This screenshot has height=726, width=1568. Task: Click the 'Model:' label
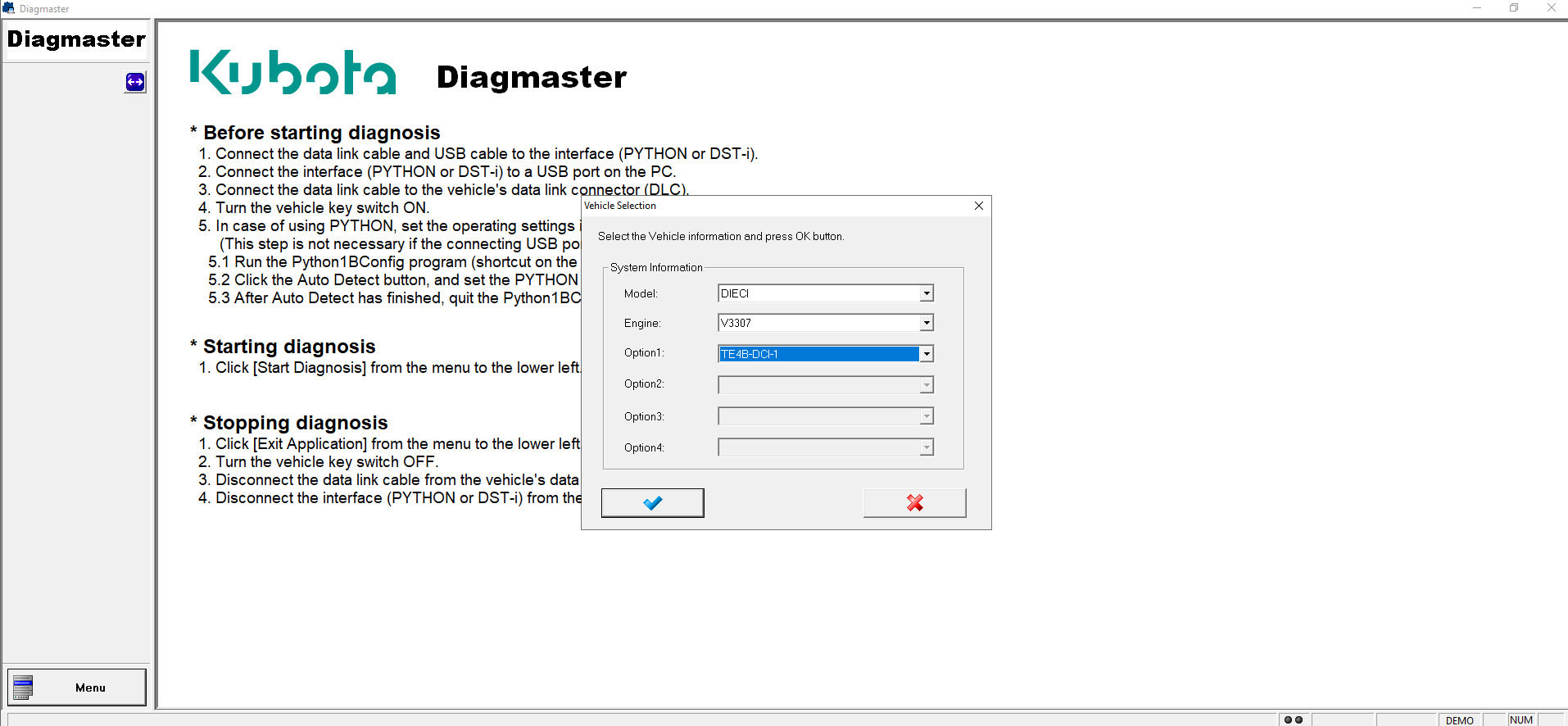(x=641, y=293)
